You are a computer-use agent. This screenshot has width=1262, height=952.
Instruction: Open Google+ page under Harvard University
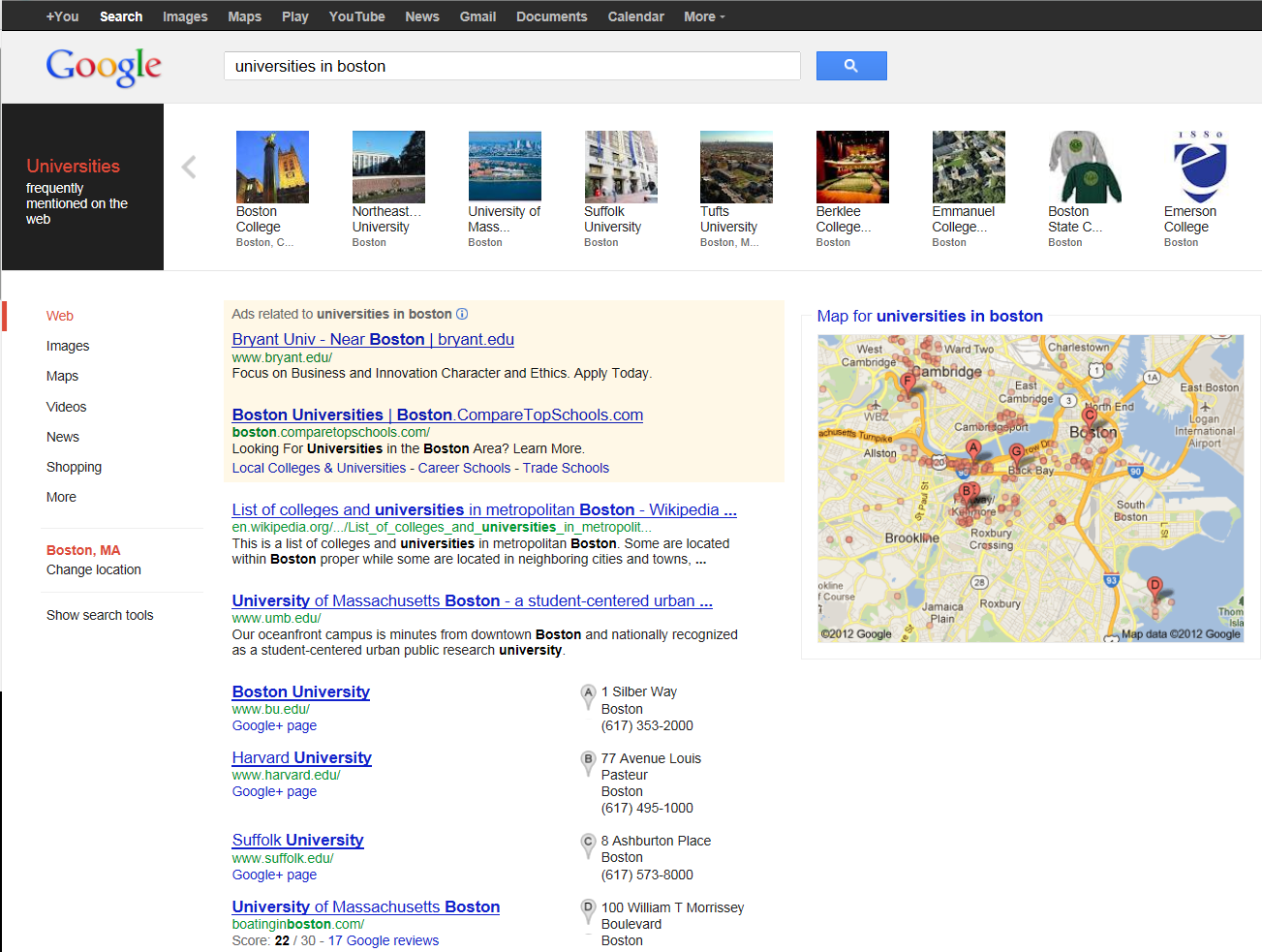(x=274, y=791)
